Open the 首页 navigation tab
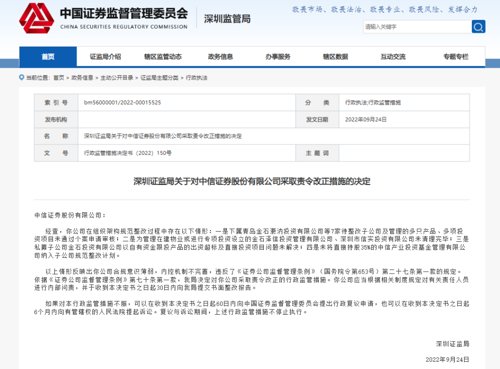 [x=48, y=57]
